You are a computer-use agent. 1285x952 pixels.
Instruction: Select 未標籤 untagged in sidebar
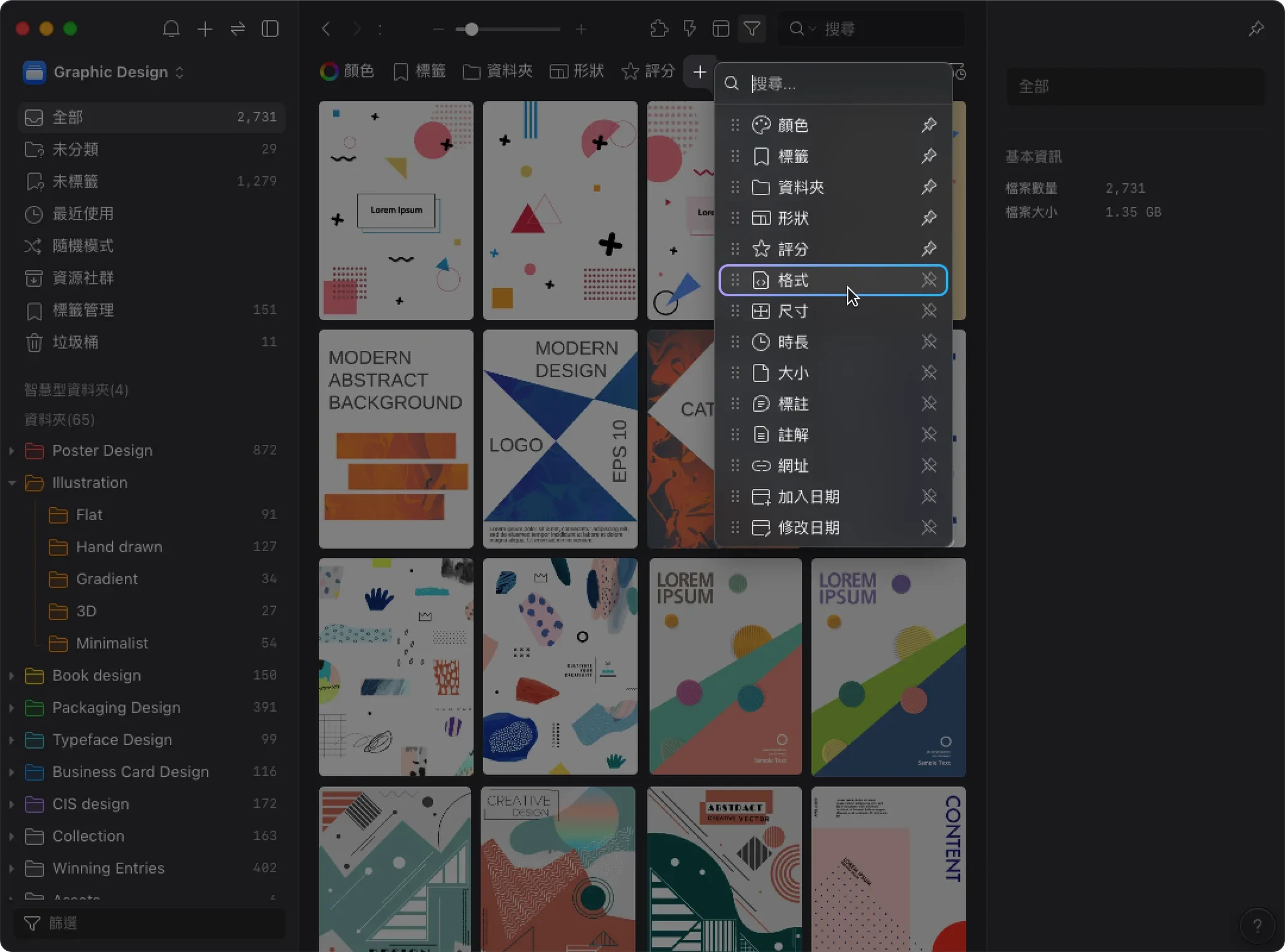tap(151, 181)
